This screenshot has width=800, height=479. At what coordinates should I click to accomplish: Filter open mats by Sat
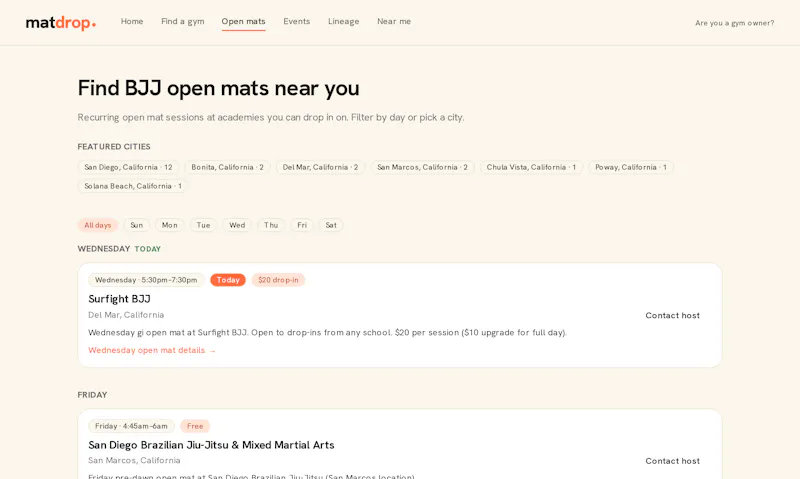pyautogui.click(x=331, y=225)
